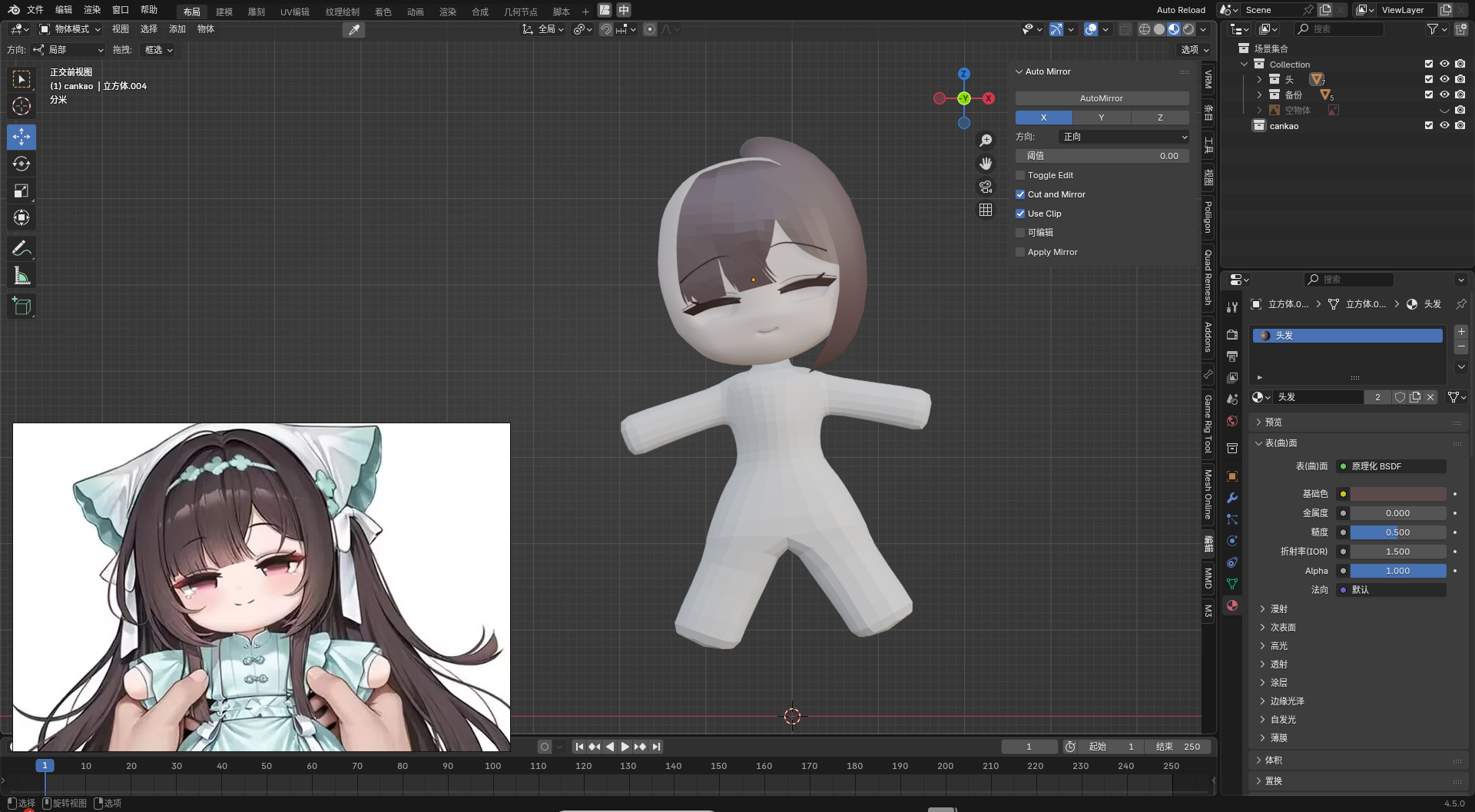Click the play animation button in timeline
The image size is (1475, 812).
click(625, 747)
